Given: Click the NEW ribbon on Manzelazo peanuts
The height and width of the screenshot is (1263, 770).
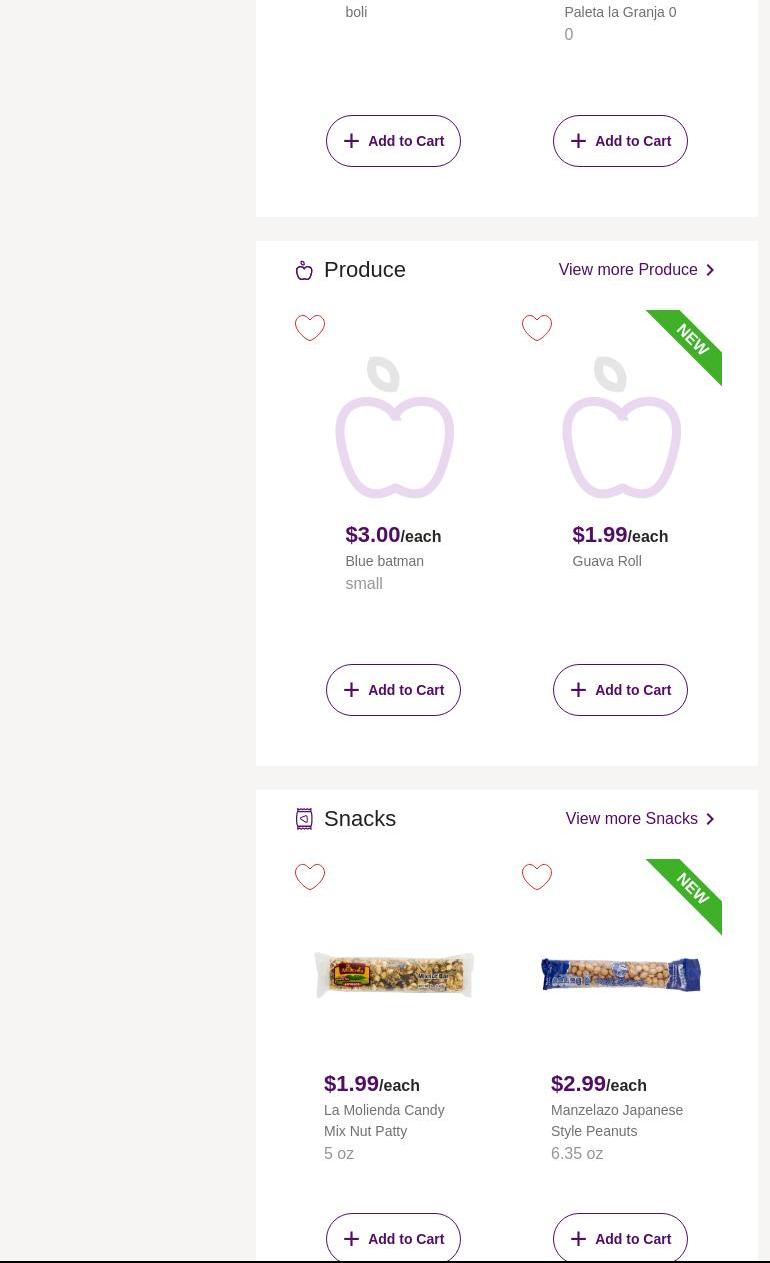Looking at the screenshot, I should [x=693, y=889].
